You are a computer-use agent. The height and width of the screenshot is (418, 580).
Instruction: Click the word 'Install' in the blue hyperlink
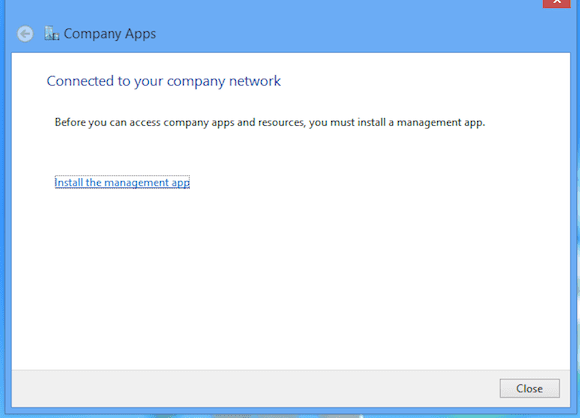(69, 182)
